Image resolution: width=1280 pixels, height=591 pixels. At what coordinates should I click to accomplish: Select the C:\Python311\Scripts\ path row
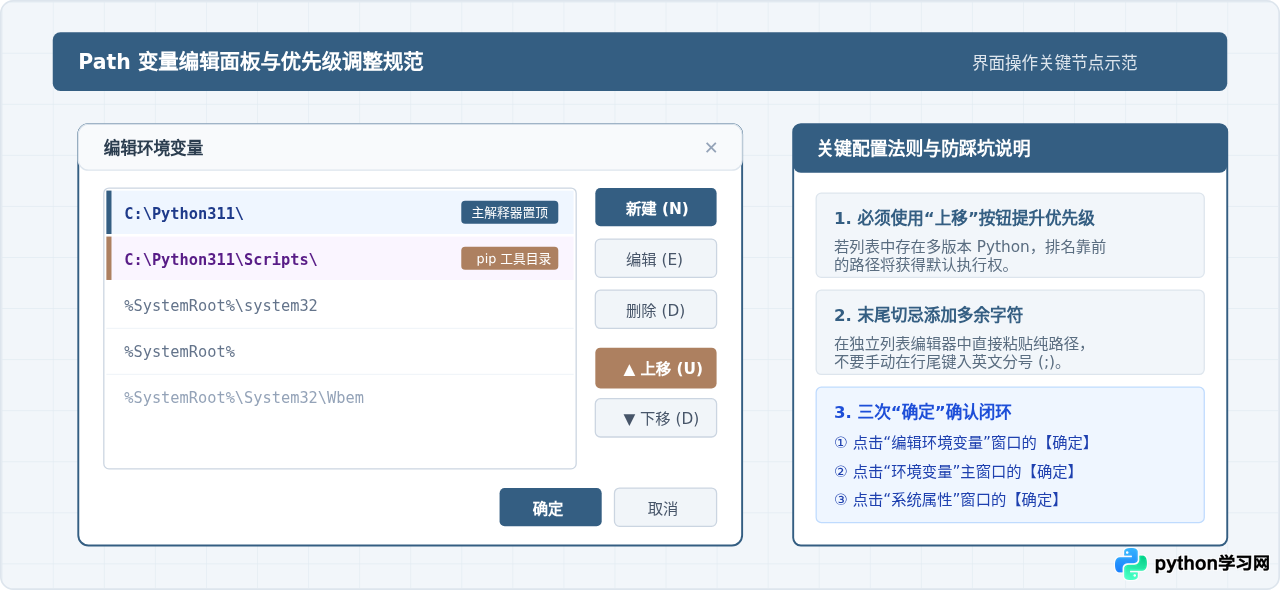click(340, 258)
